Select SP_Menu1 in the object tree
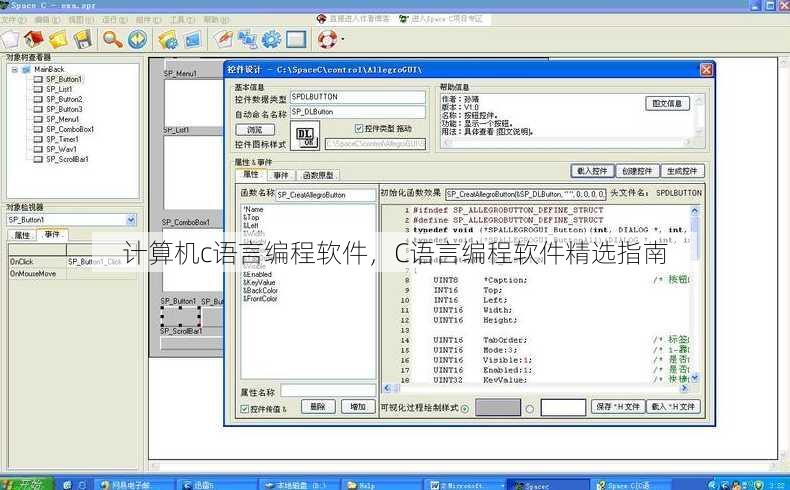Screen dimensions: 790x490 62,119
